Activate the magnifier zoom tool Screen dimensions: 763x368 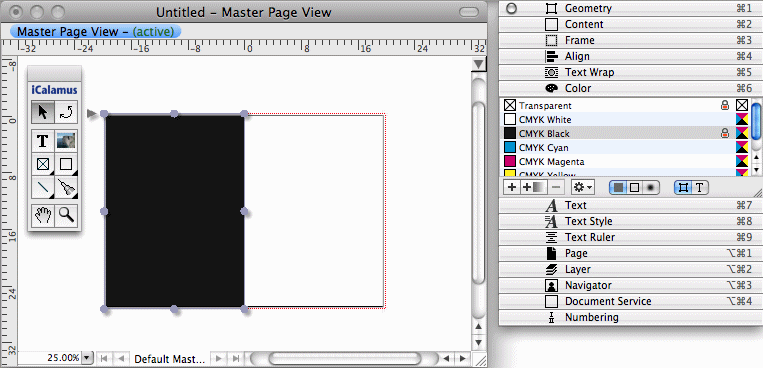point(66,215)
